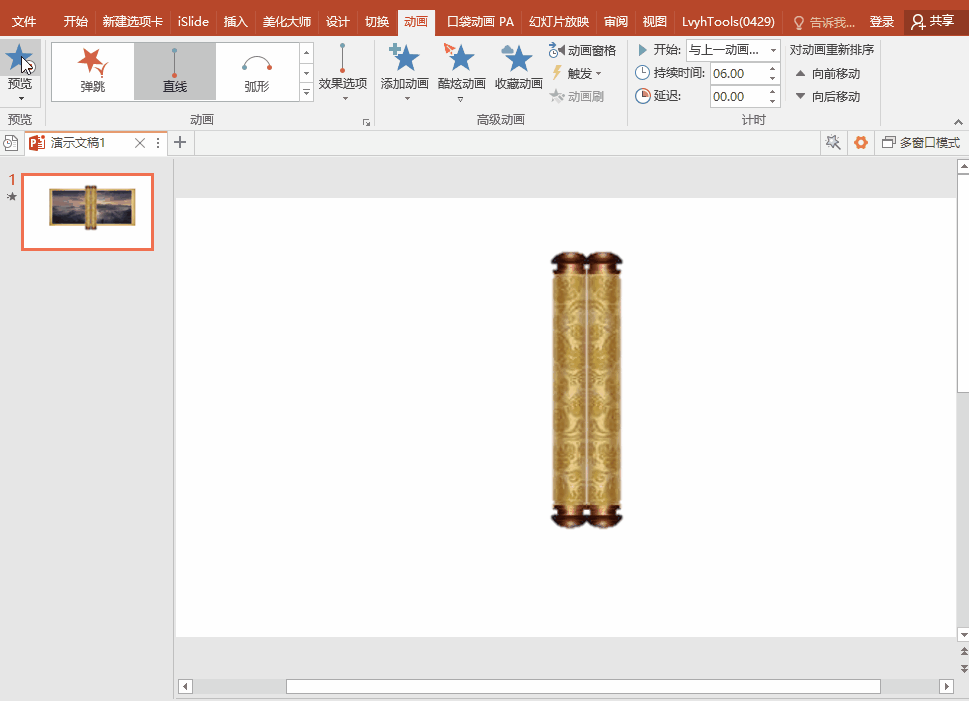
Task: Click the horizontal scrollbar at bottom
Action: point(582,686)
